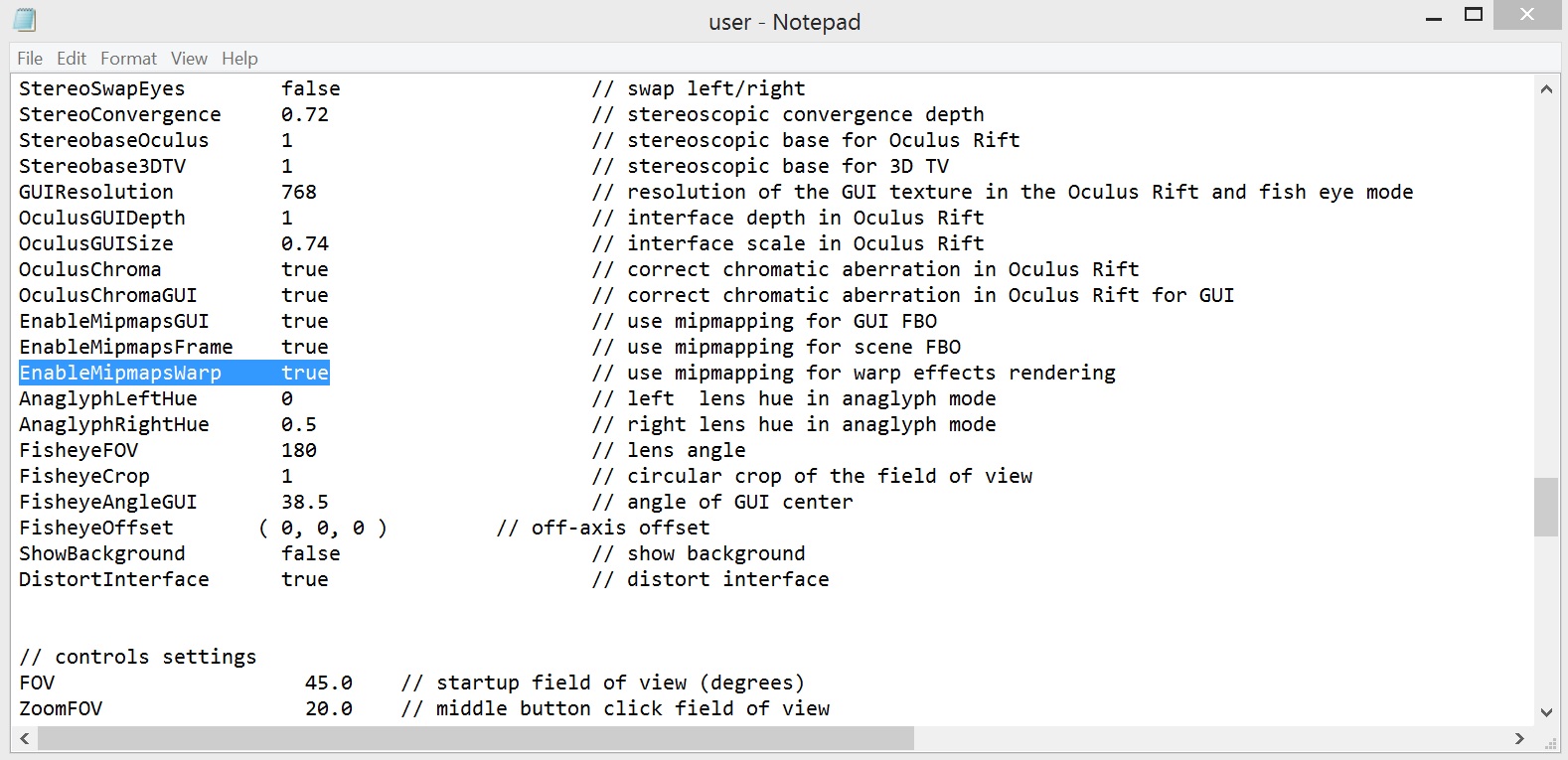Open the Help menu

point(239,59)
